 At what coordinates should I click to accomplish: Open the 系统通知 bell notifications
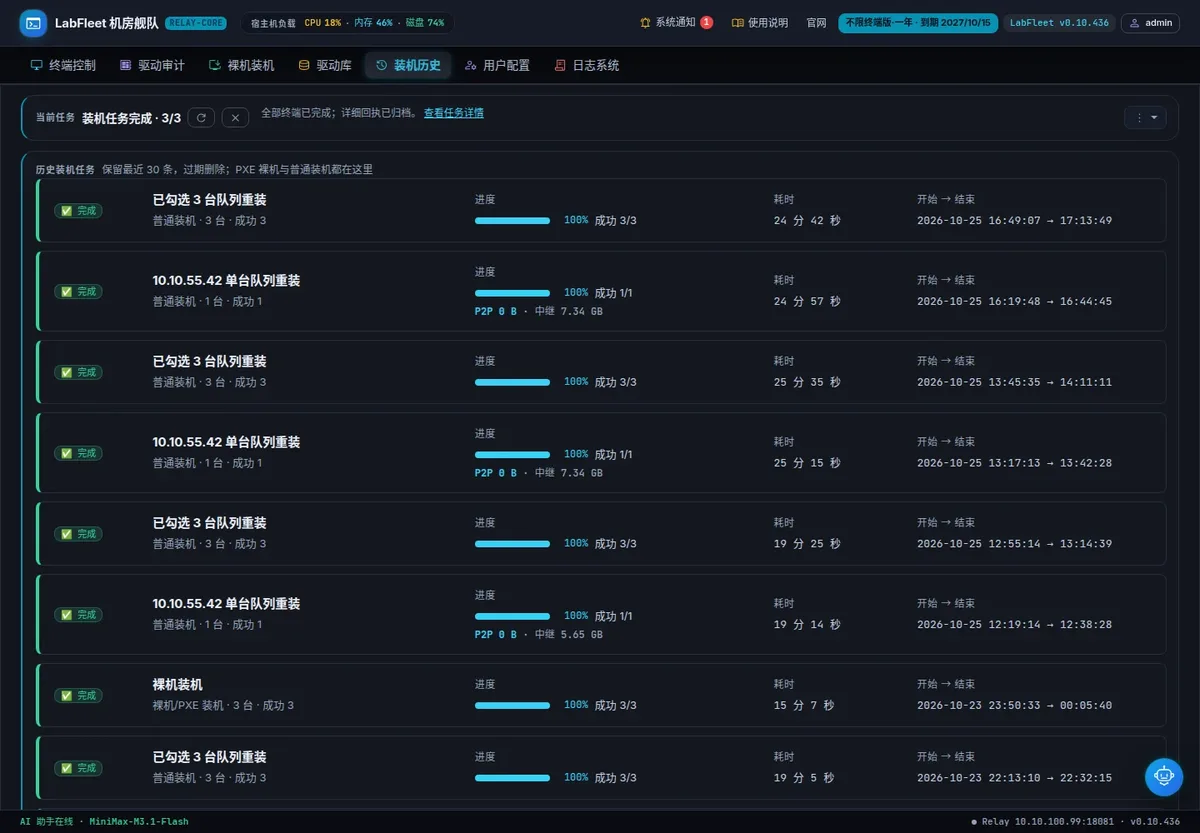click(669, 23)
